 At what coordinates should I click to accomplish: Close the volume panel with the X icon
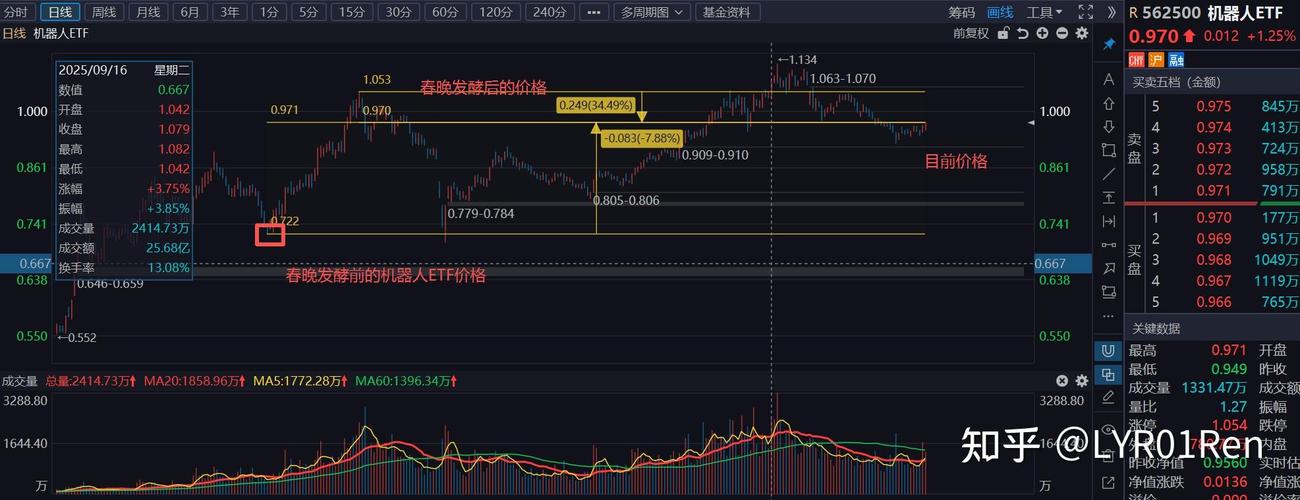[x=1062, y=381]
